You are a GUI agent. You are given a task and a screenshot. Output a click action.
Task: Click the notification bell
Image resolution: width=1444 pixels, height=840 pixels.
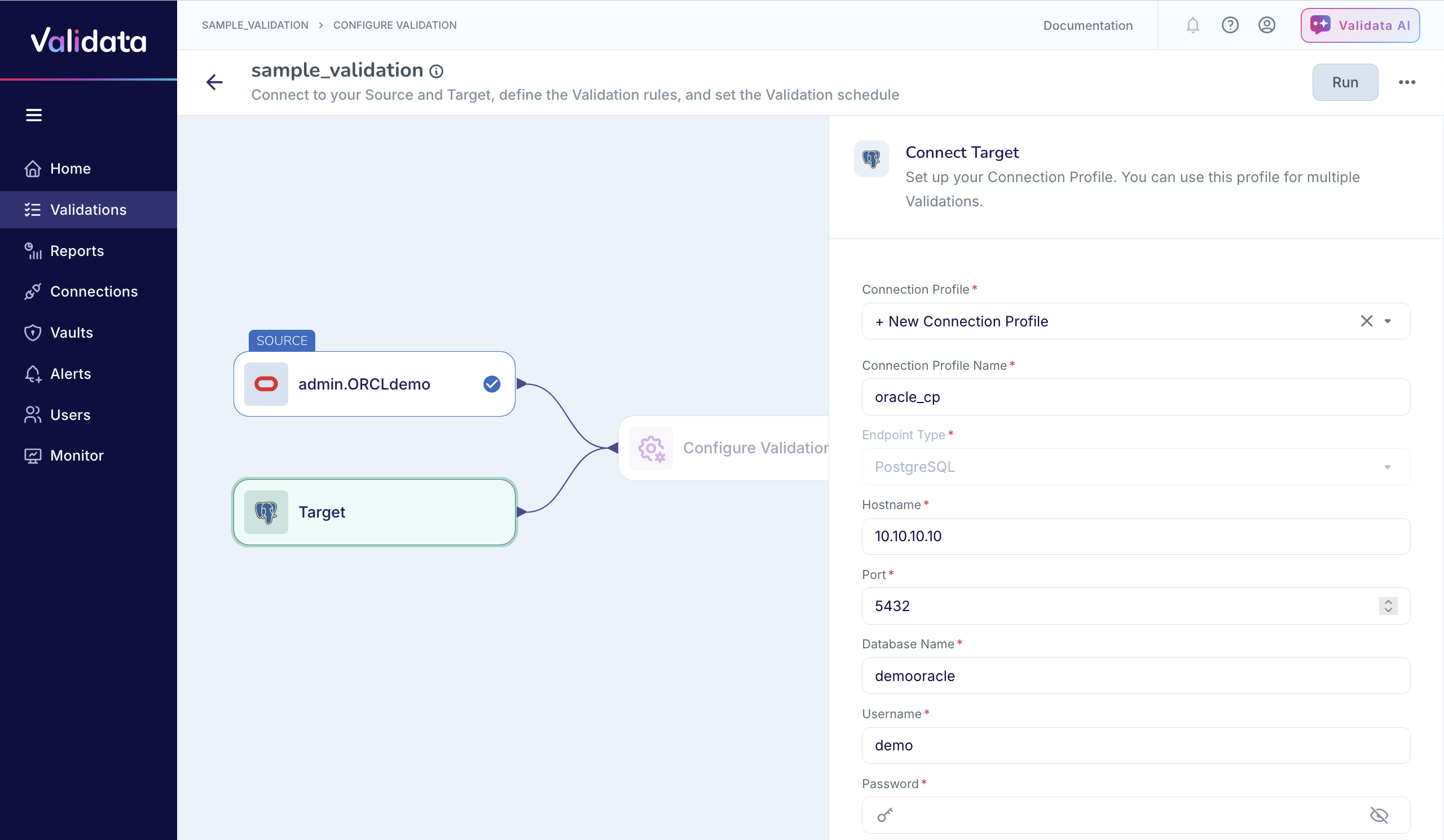1192,25
